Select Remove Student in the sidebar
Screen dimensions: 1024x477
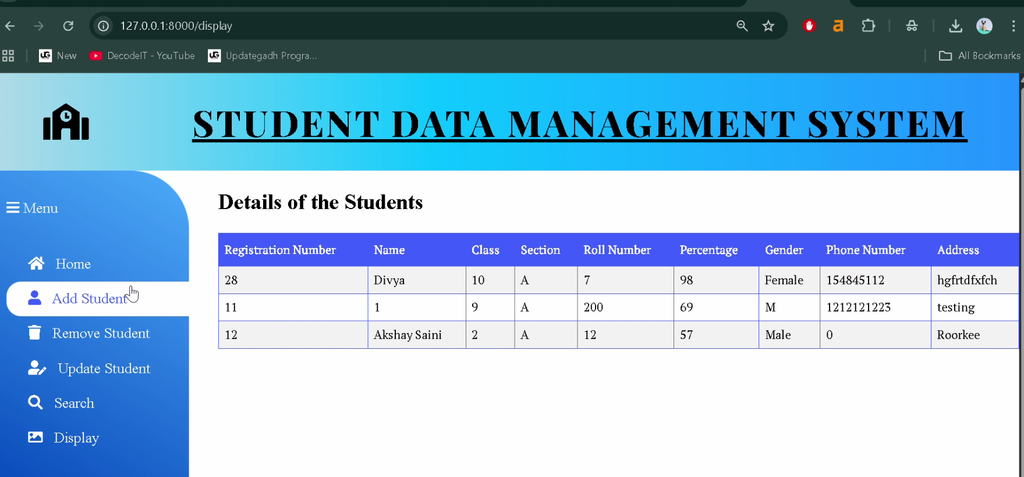(101, 333)
